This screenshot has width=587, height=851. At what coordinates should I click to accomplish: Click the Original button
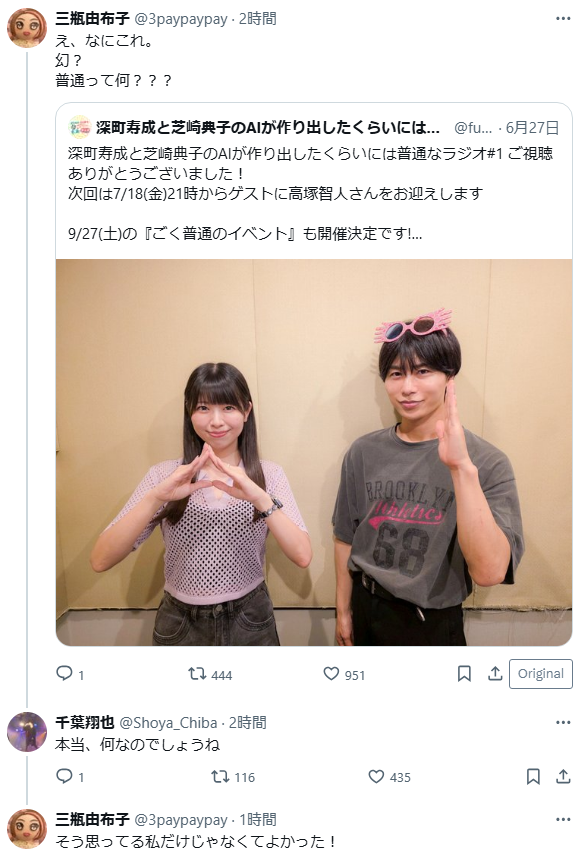[x=540, y=674]
